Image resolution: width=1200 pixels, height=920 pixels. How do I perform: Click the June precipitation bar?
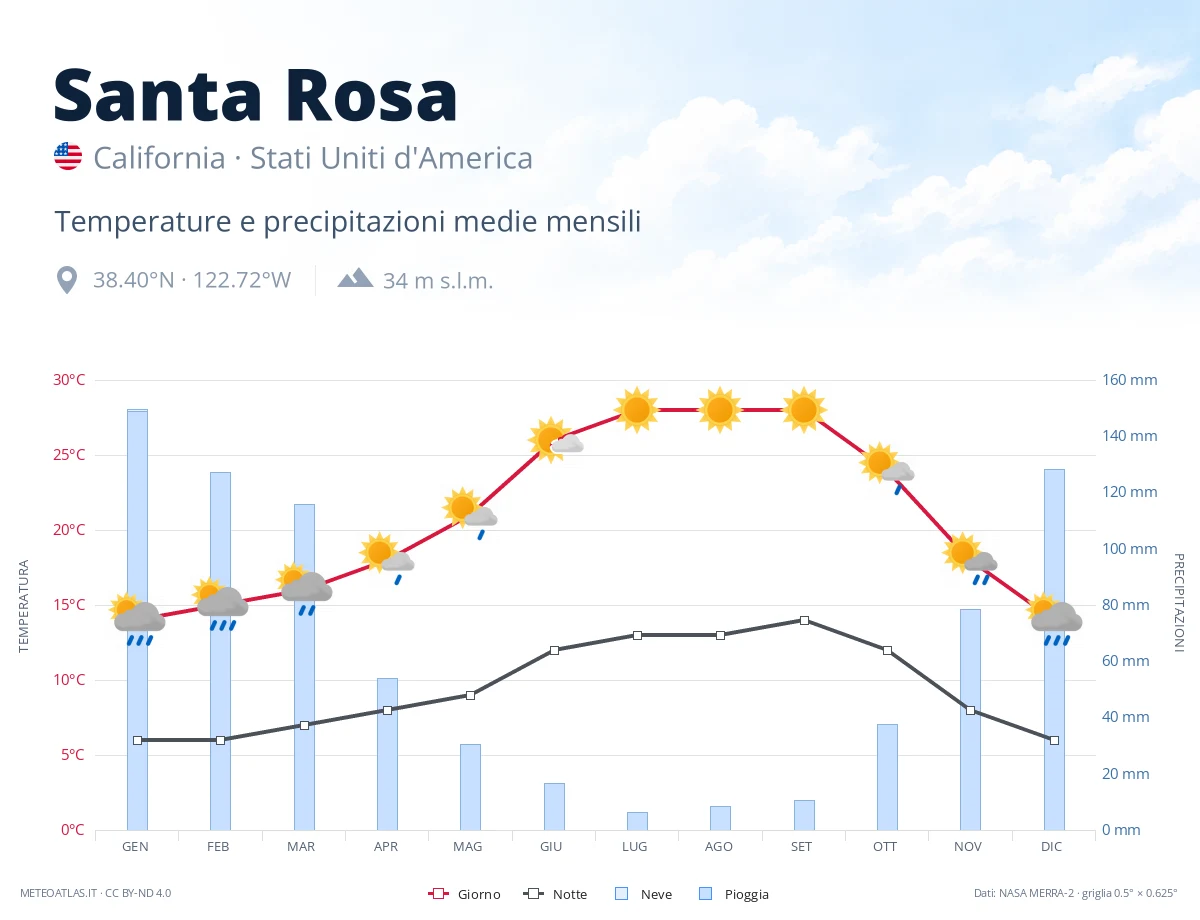tap(554, 806)
